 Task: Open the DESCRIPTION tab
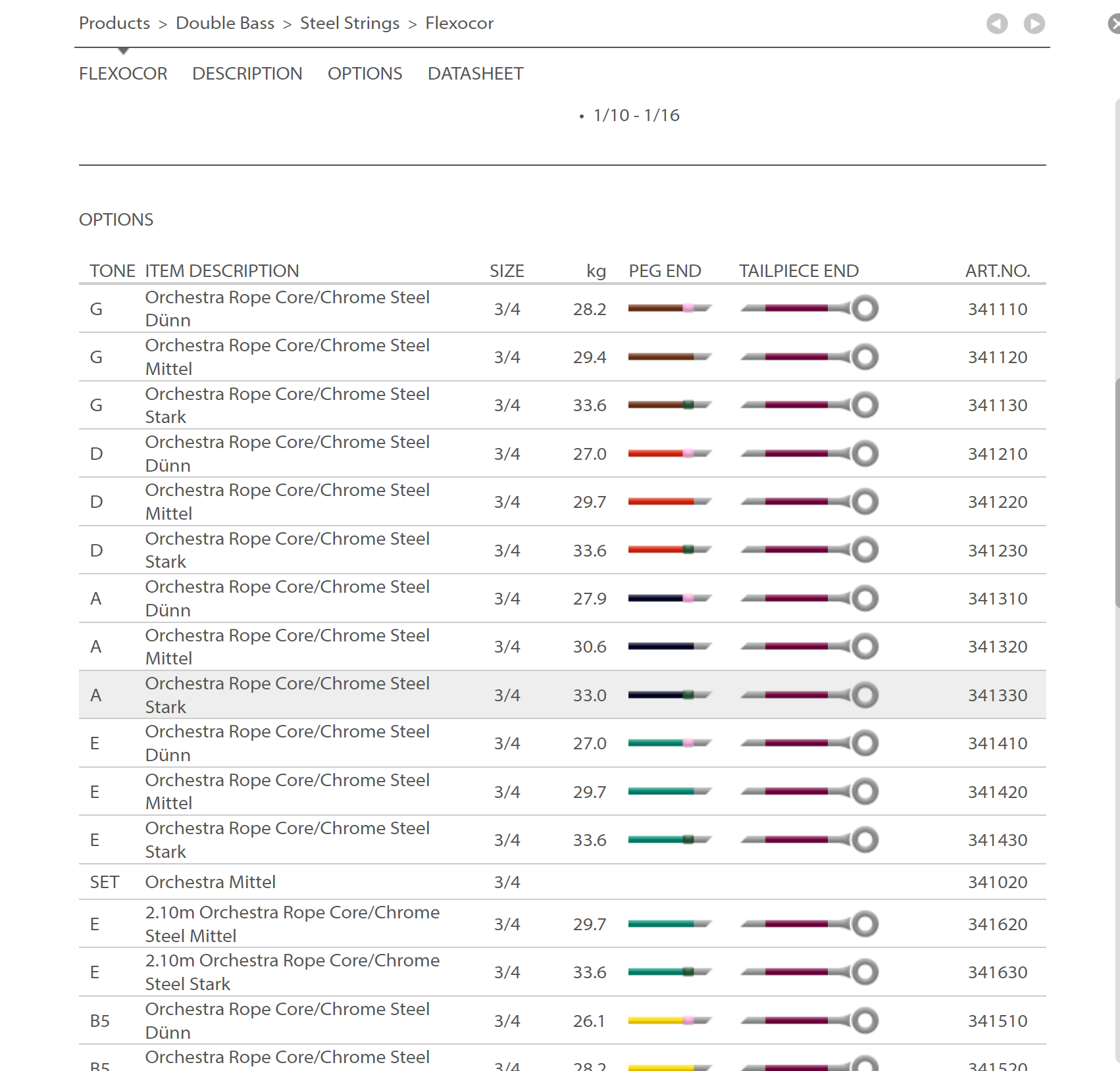[247, 74]
